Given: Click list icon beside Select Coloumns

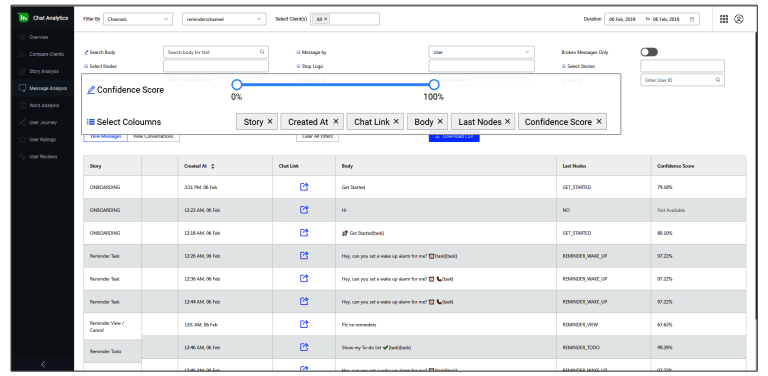Looking at the screenshot, I should [x=91, y=122].
